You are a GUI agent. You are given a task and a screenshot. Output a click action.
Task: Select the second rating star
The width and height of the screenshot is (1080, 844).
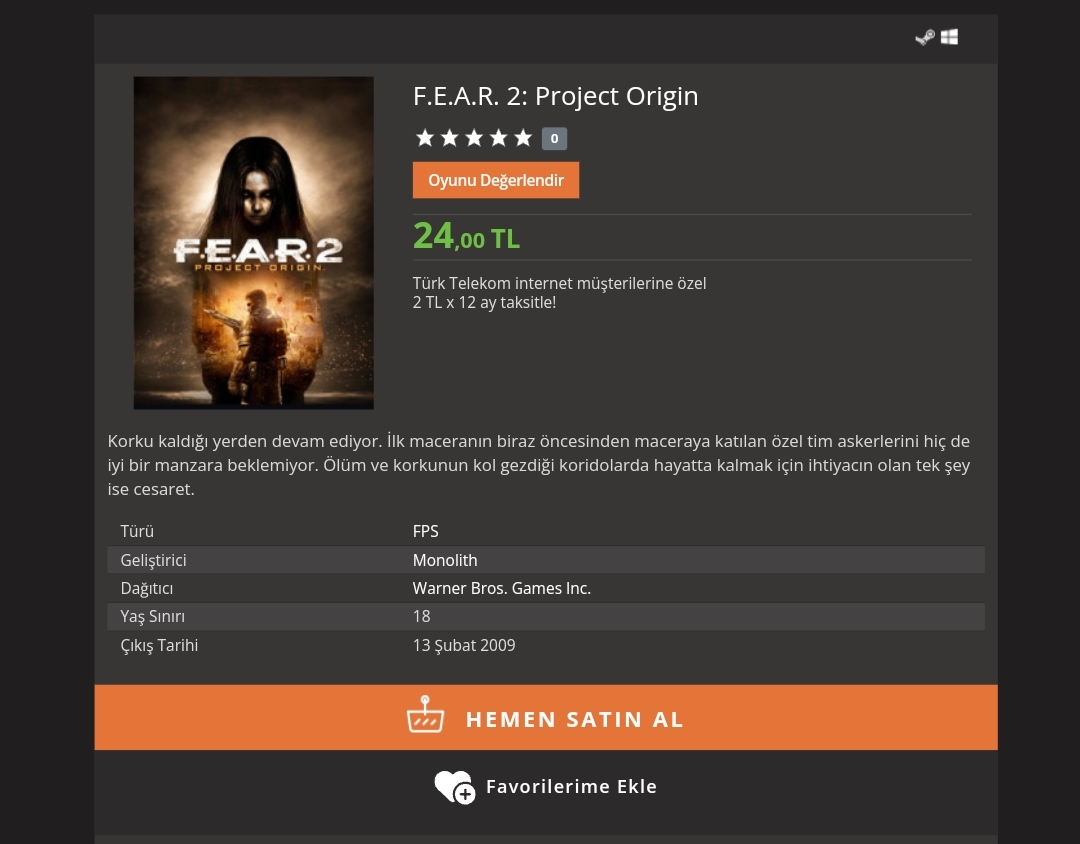pos(450,138)
